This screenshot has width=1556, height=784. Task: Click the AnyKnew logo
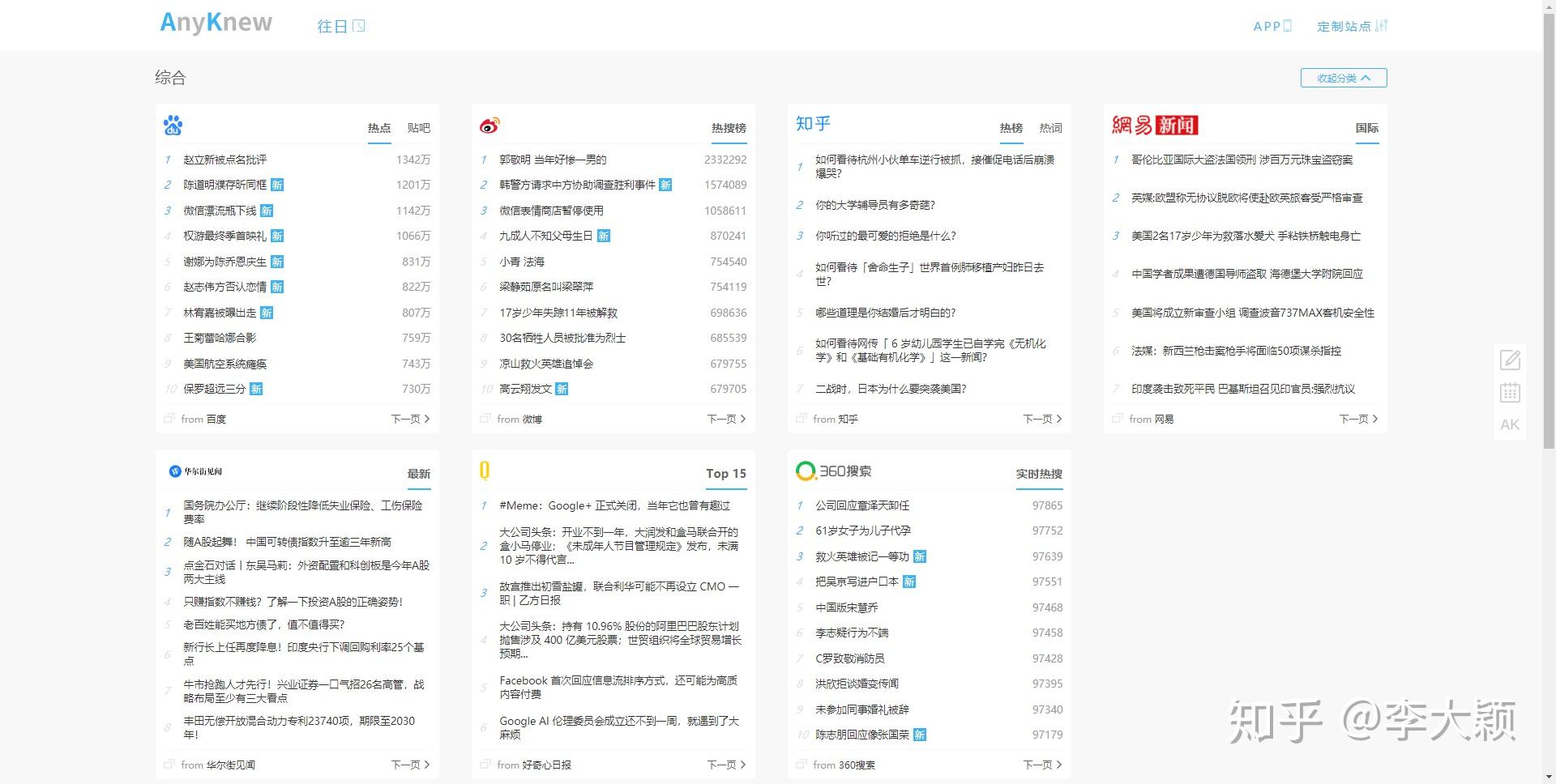tap(216, 23)
